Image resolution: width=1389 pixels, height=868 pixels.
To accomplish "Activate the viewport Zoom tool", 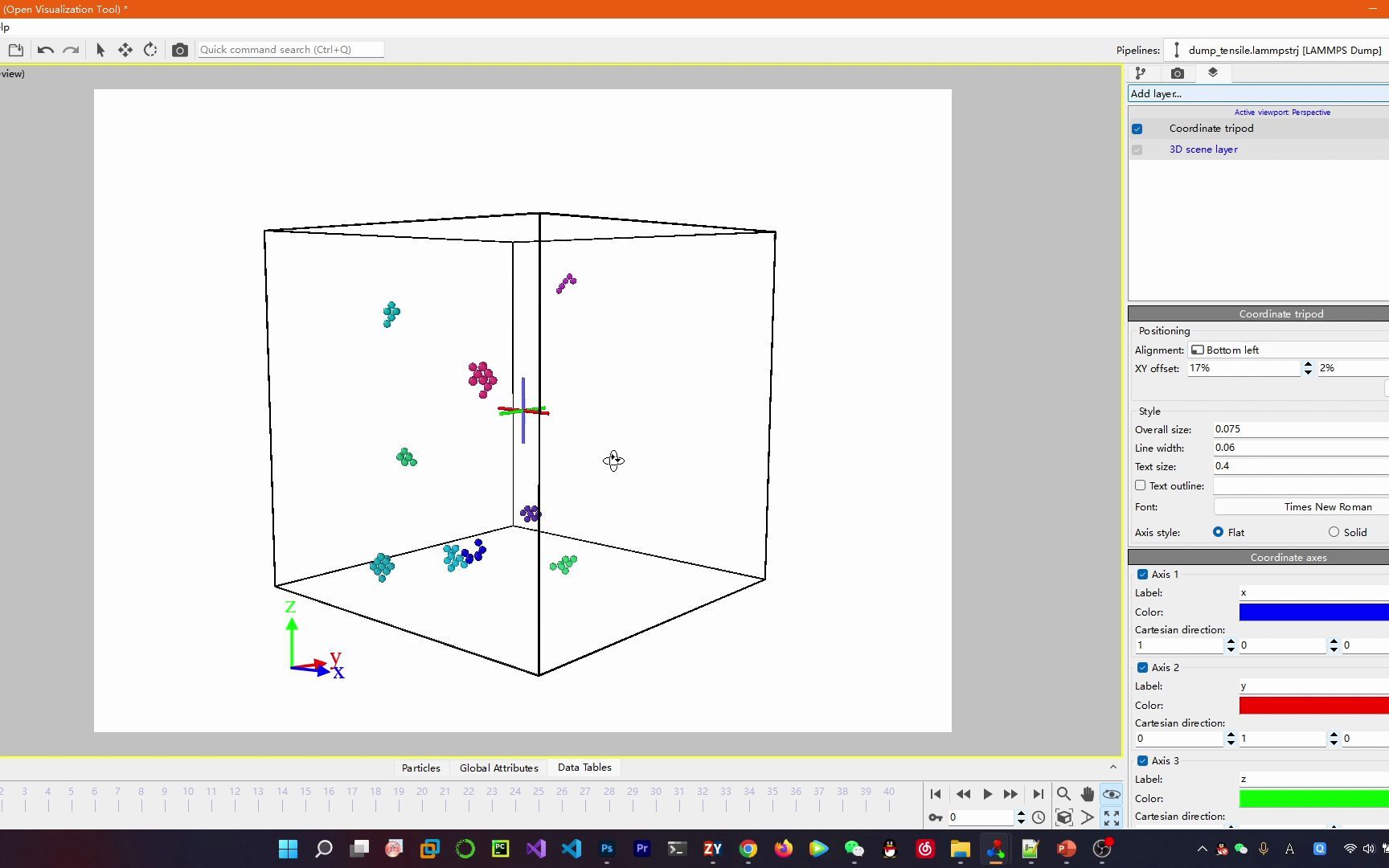I will coord(1063,794).
